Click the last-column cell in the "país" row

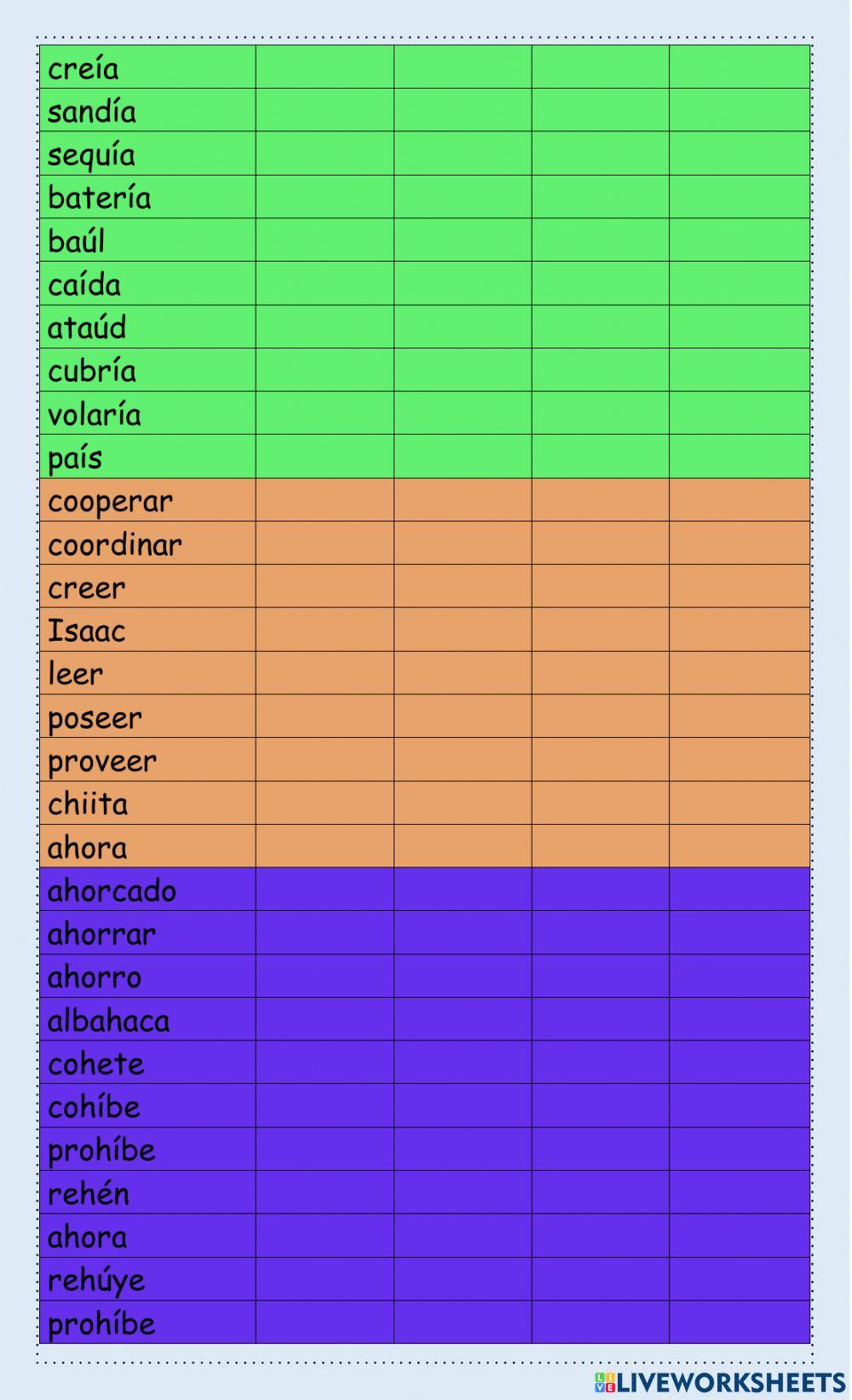739,457
